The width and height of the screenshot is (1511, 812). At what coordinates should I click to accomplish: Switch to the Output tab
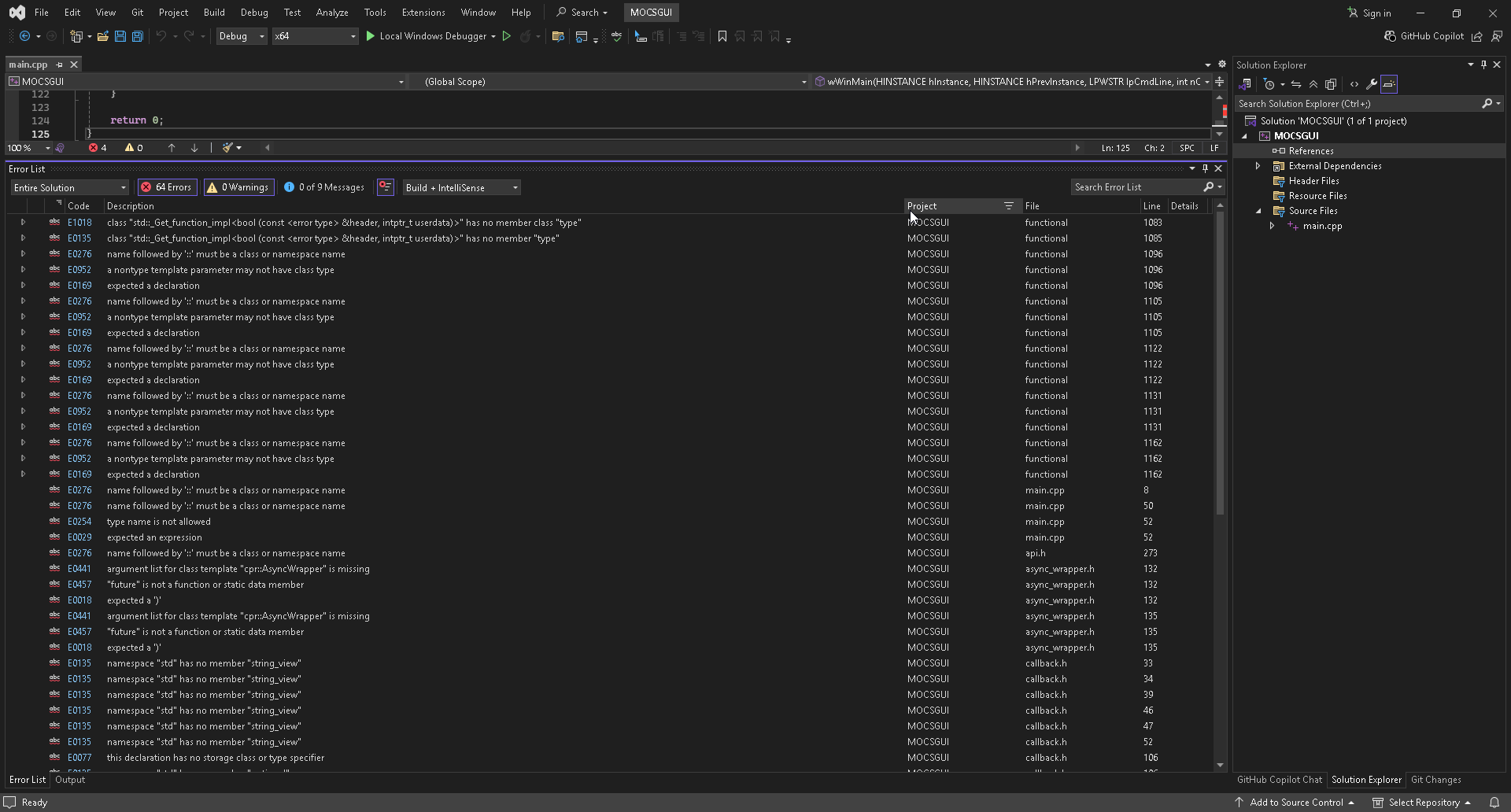[70, 780]
